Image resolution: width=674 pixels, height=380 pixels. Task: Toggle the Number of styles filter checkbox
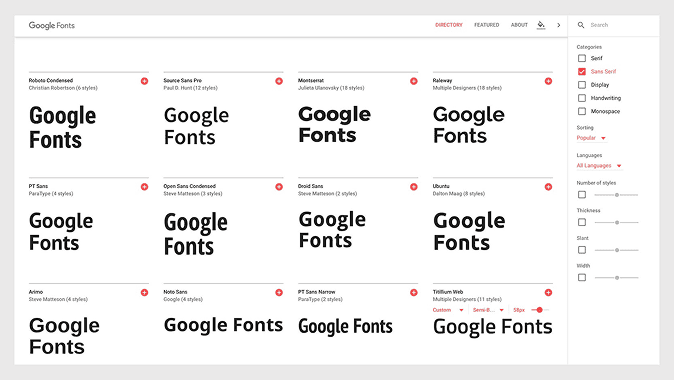tap(582, 195)
